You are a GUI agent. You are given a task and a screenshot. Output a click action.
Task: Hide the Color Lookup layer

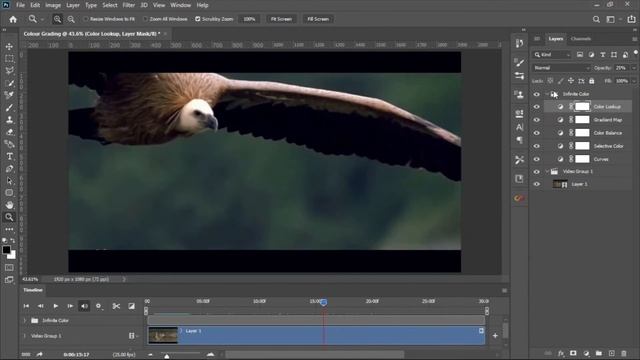(x=536, y=107)
